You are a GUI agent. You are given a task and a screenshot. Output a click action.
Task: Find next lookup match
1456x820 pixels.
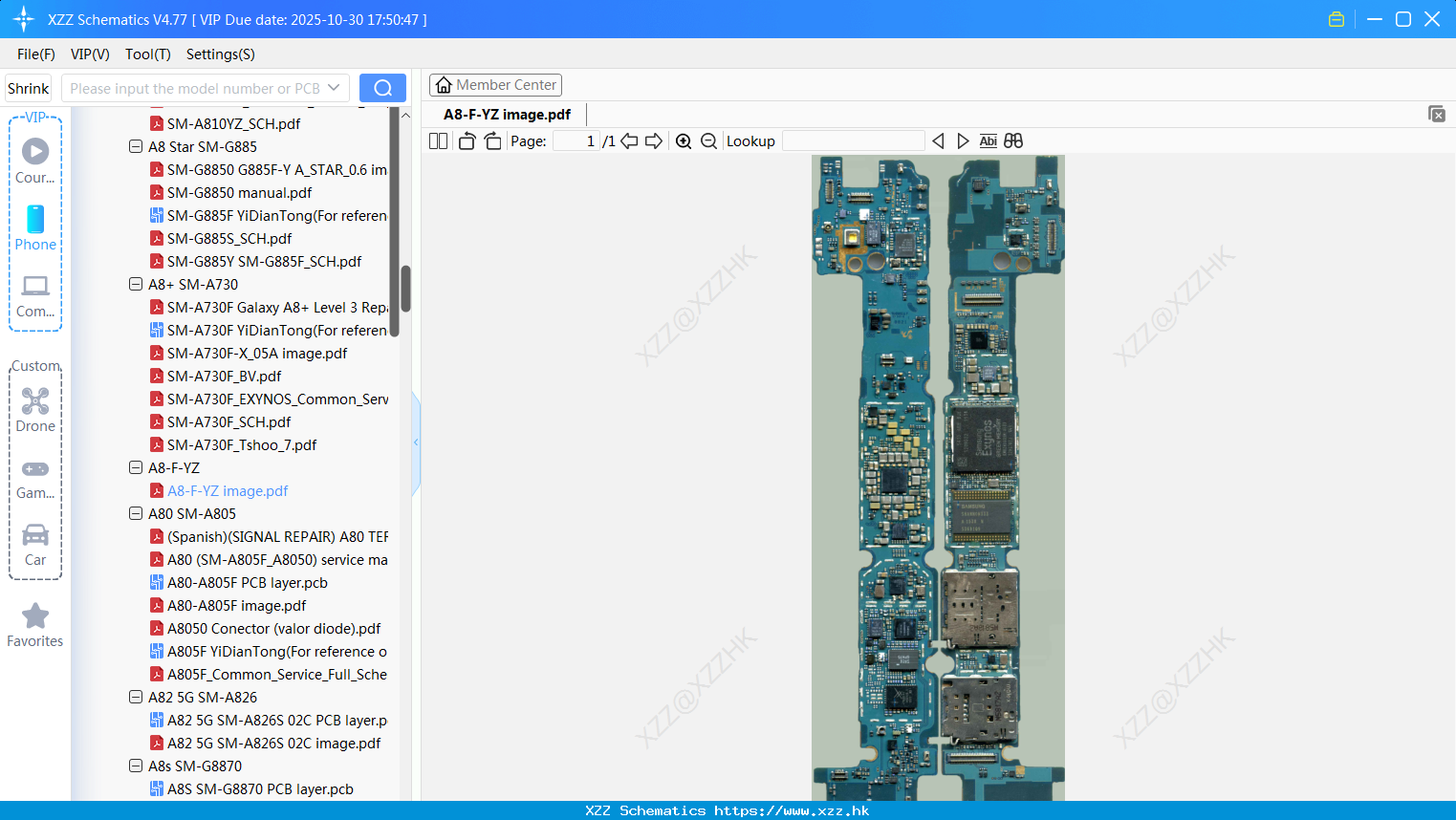click(x=963, y=140)
